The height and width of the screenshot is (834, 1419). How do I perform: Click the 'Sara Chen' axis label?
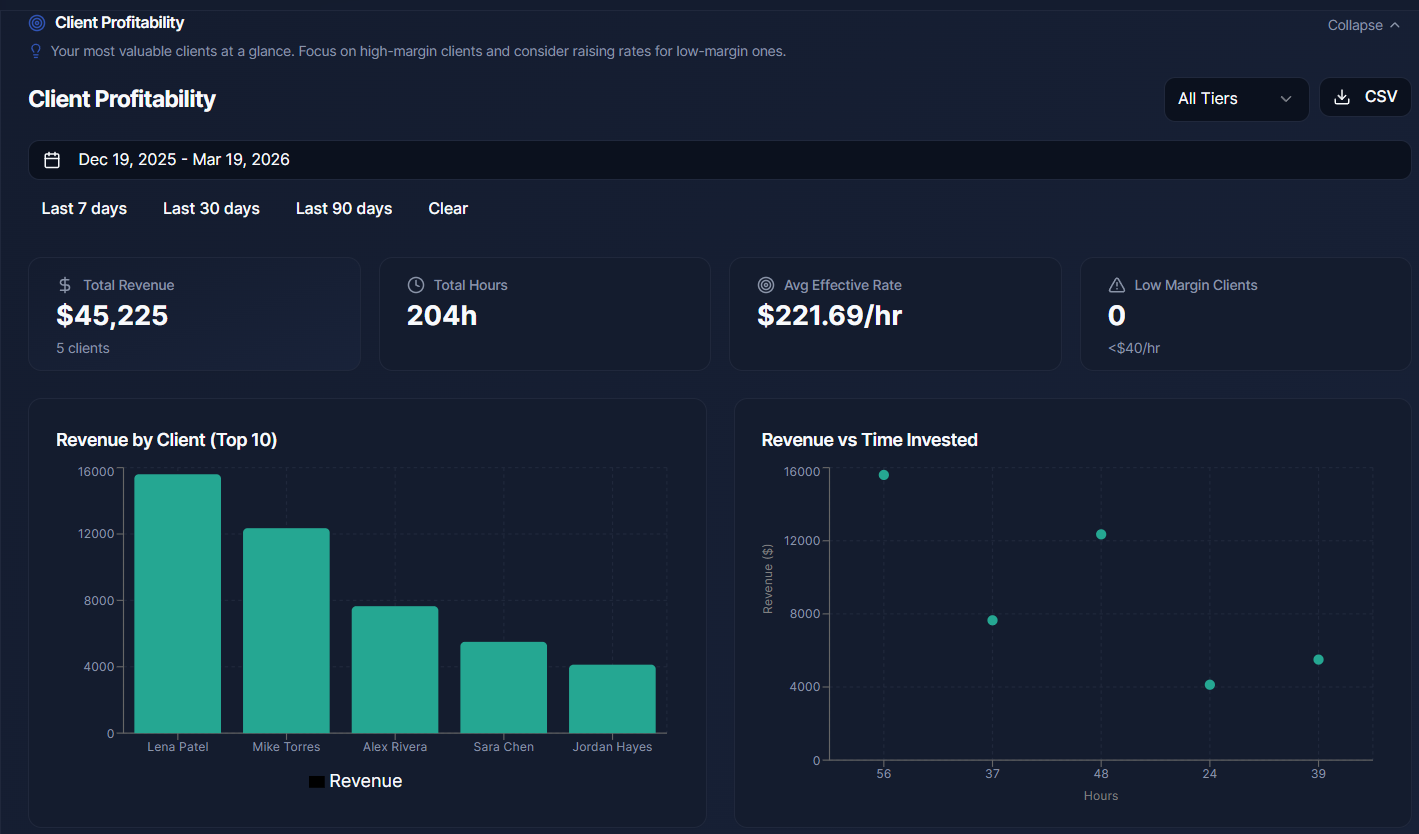click(504, 747)
